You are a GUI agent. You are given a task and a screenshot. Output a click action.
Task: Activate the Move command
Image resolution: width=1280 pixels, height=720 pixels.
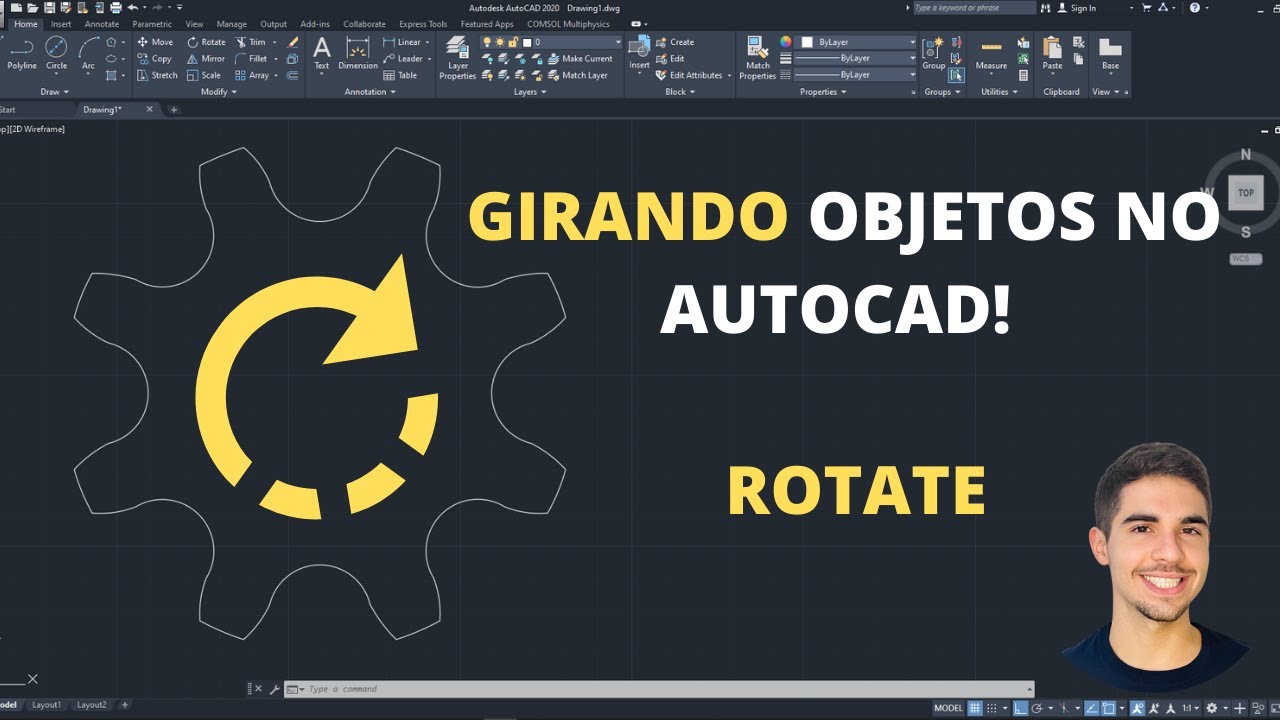pyautogui.click(x=155, y=42)
